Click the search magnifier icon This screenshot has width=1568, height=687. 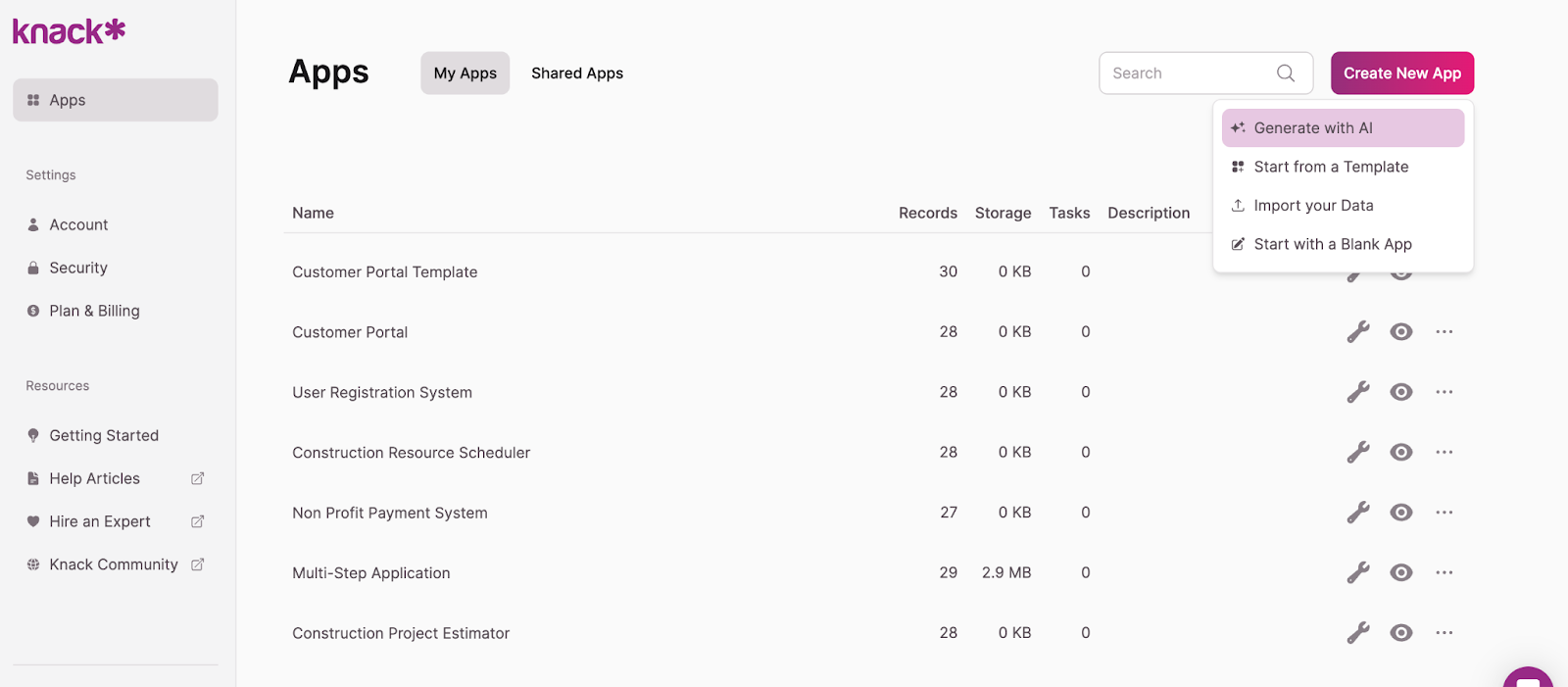[1286, 74]
